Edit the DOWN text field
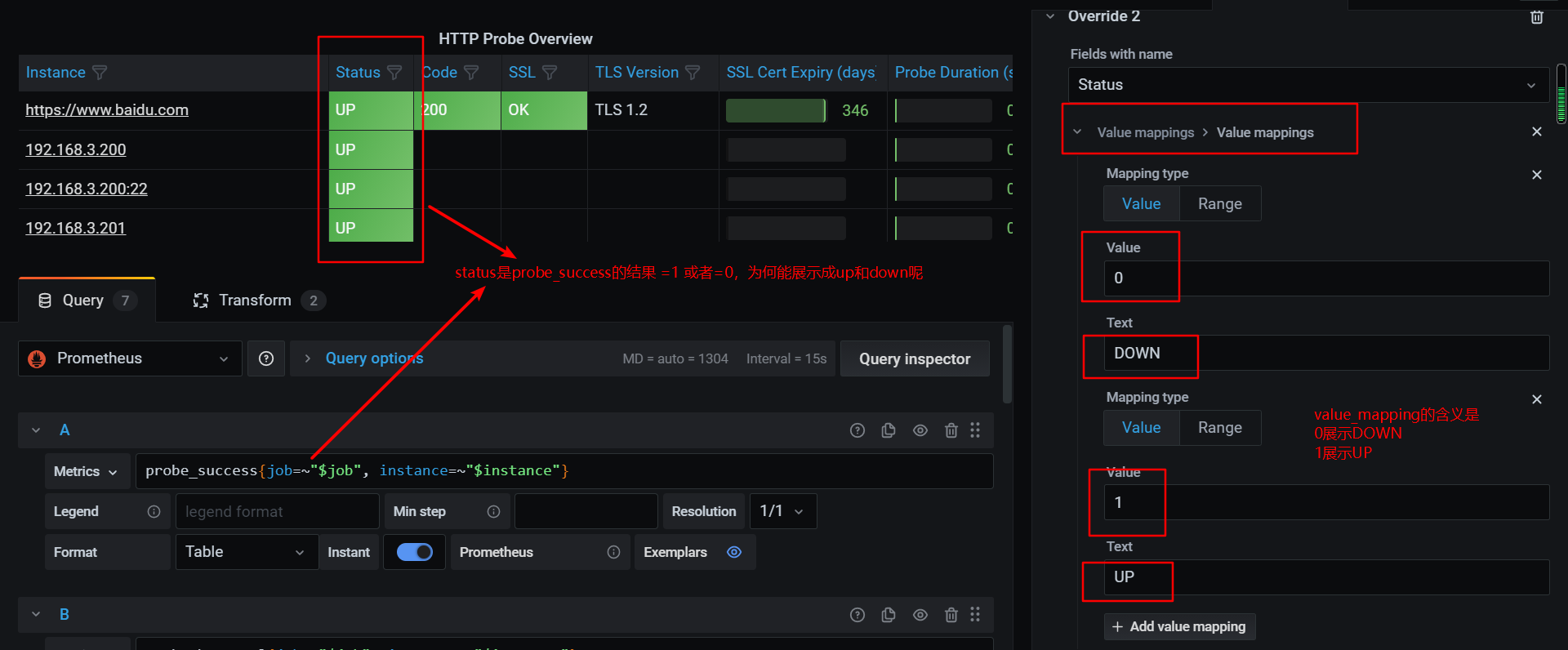This screenshot has width=1568, height=650. point(1326,354)
